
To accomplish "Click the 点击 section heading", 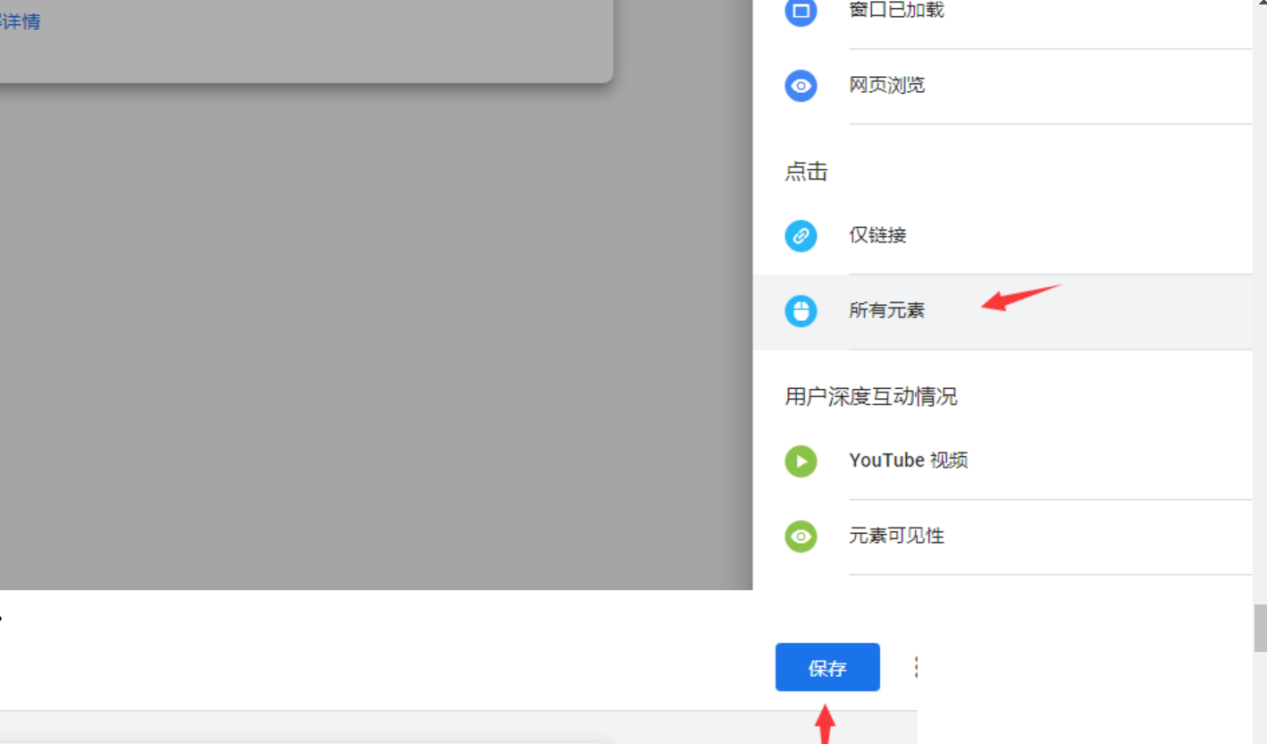I will pyautogui.click(x=806, y=171).
